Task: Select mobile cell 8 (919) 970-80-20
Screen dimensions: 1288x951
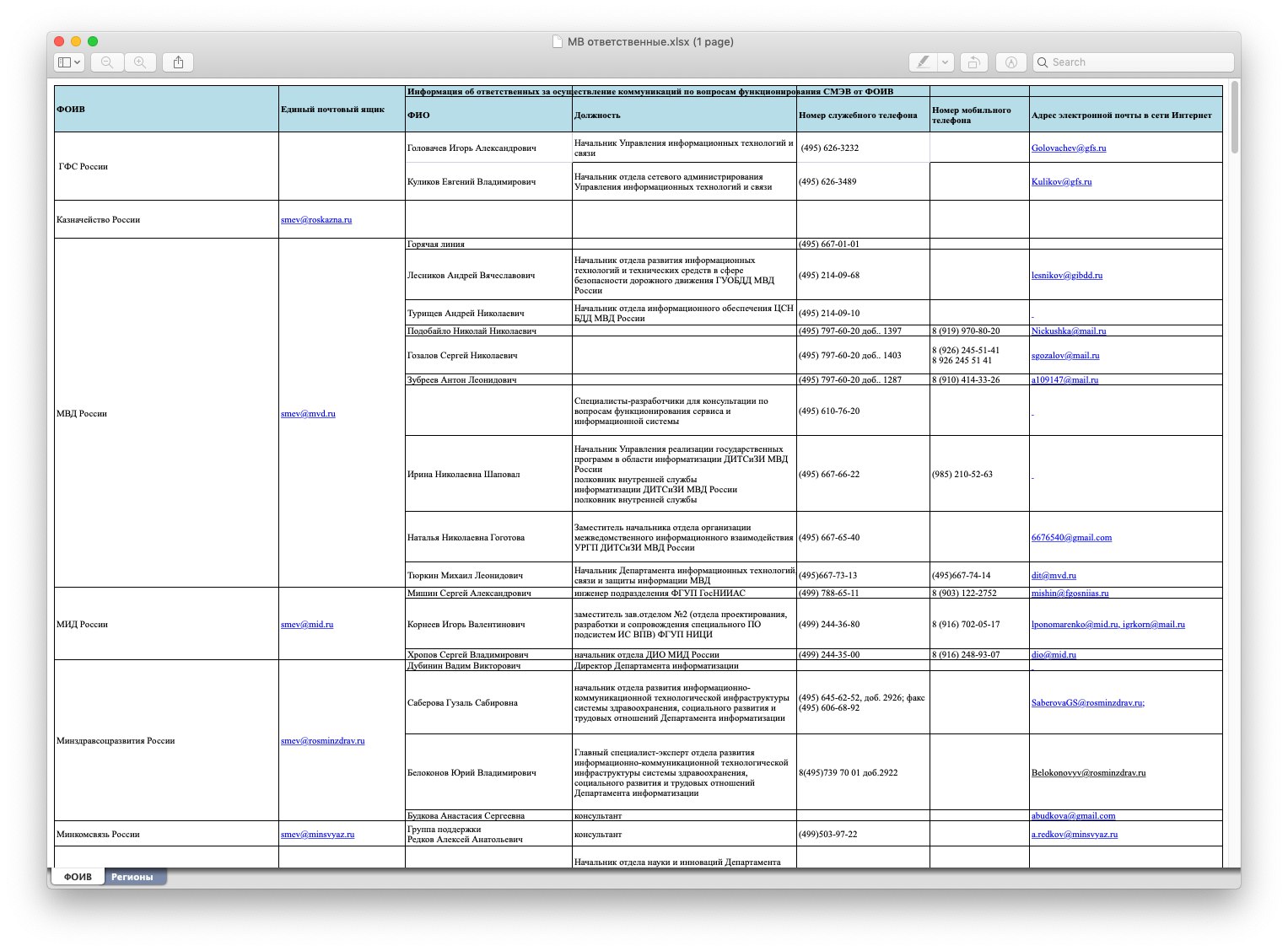Action: click(979, 330)
